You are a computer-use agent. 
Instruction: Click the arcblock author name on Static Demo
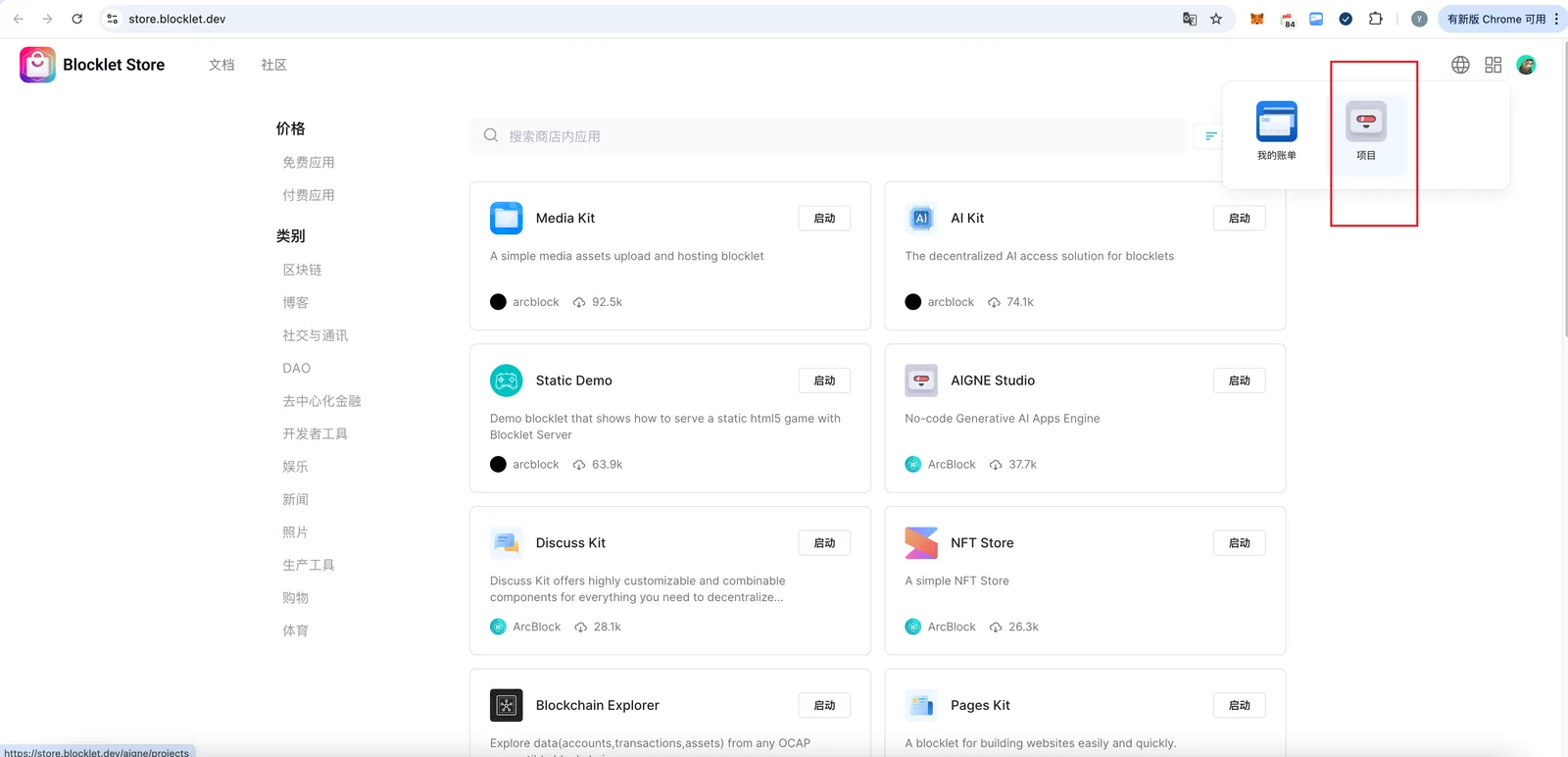536,465
